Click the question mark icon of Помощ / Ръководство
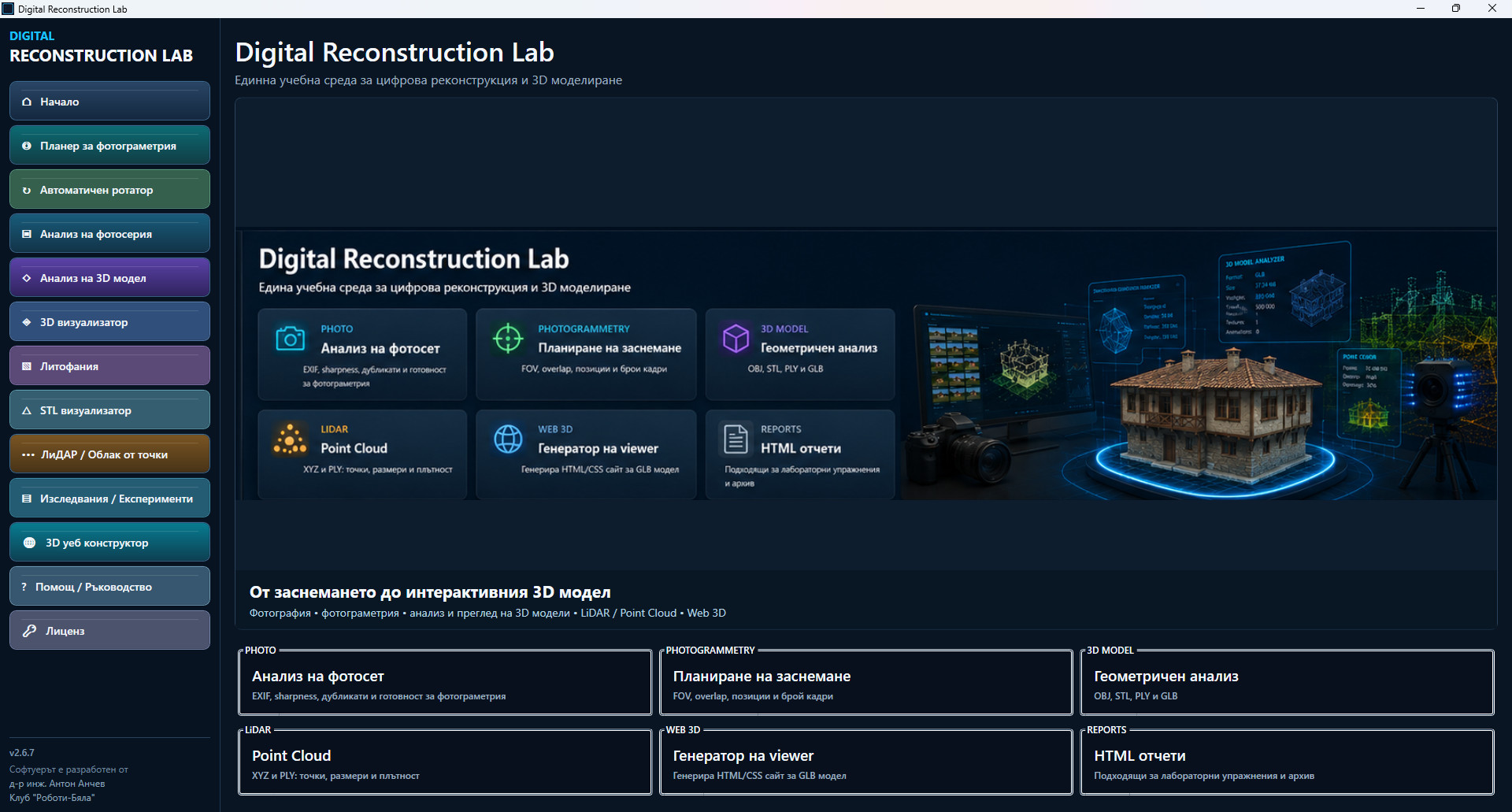The image size is (1512, 812). 24,587
